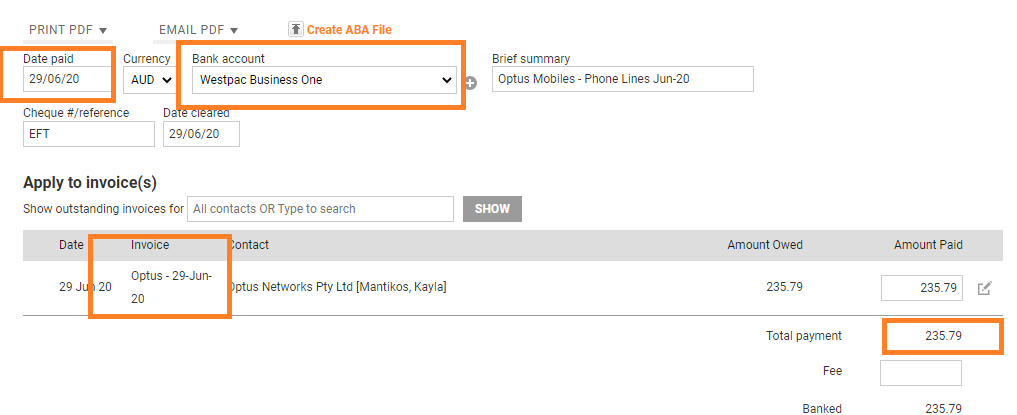The width and height of the screenshot is (1017, 415).
Task: Click the edit pencil icon next to Amount Paid
Action: (x=984, y=288)
